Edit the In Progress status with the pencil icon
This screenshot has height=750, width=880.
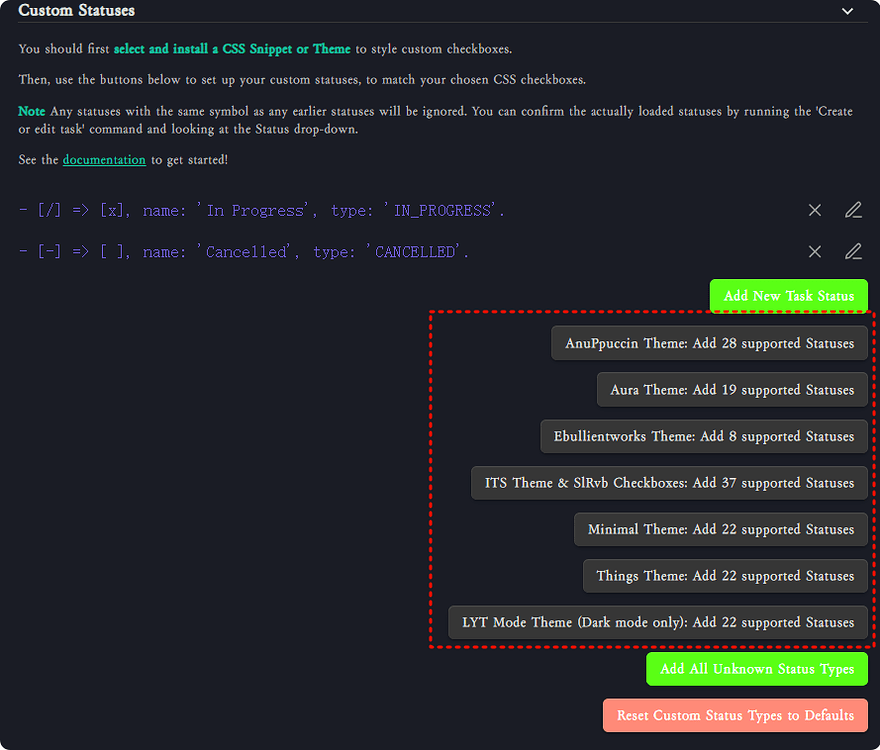tap(853, 210)
